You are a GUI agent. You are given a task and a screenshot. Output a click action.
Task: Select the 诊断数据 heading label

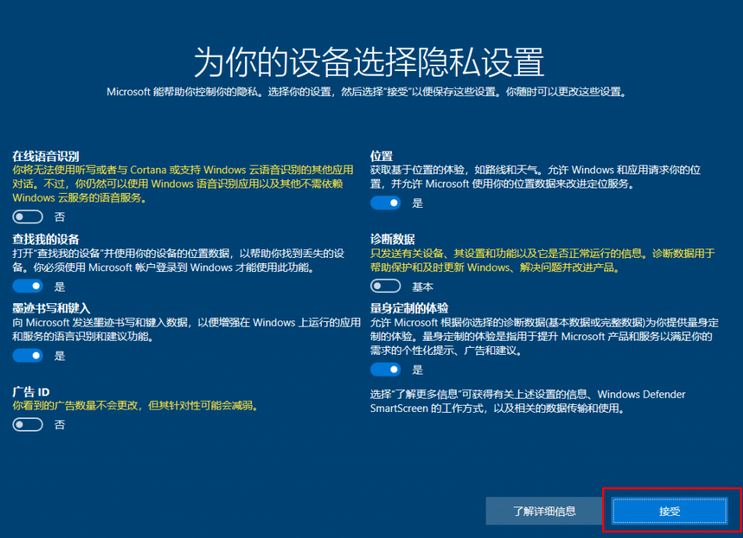(392, 240)
